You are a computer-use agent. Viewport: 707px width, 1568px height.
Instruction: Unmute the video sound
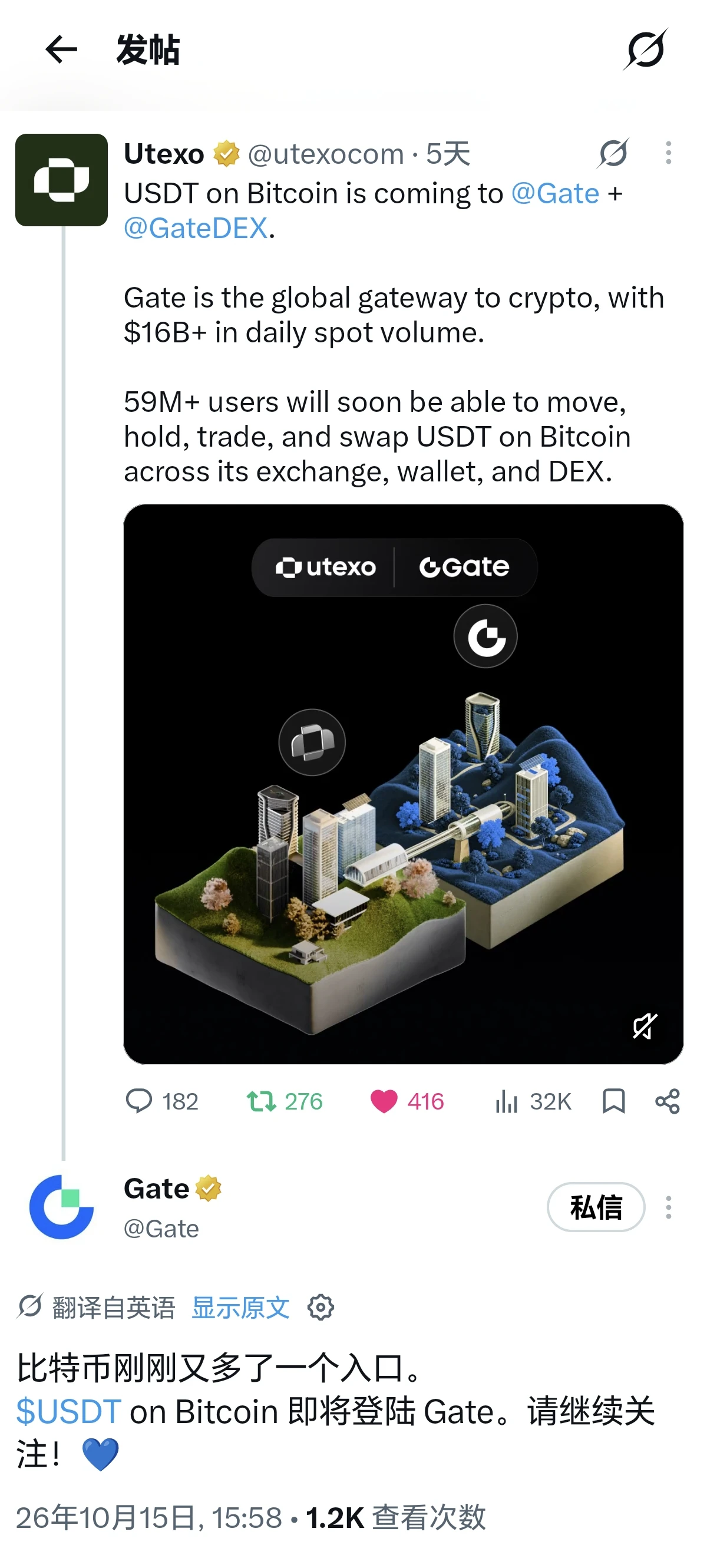tap(645, 1026)
